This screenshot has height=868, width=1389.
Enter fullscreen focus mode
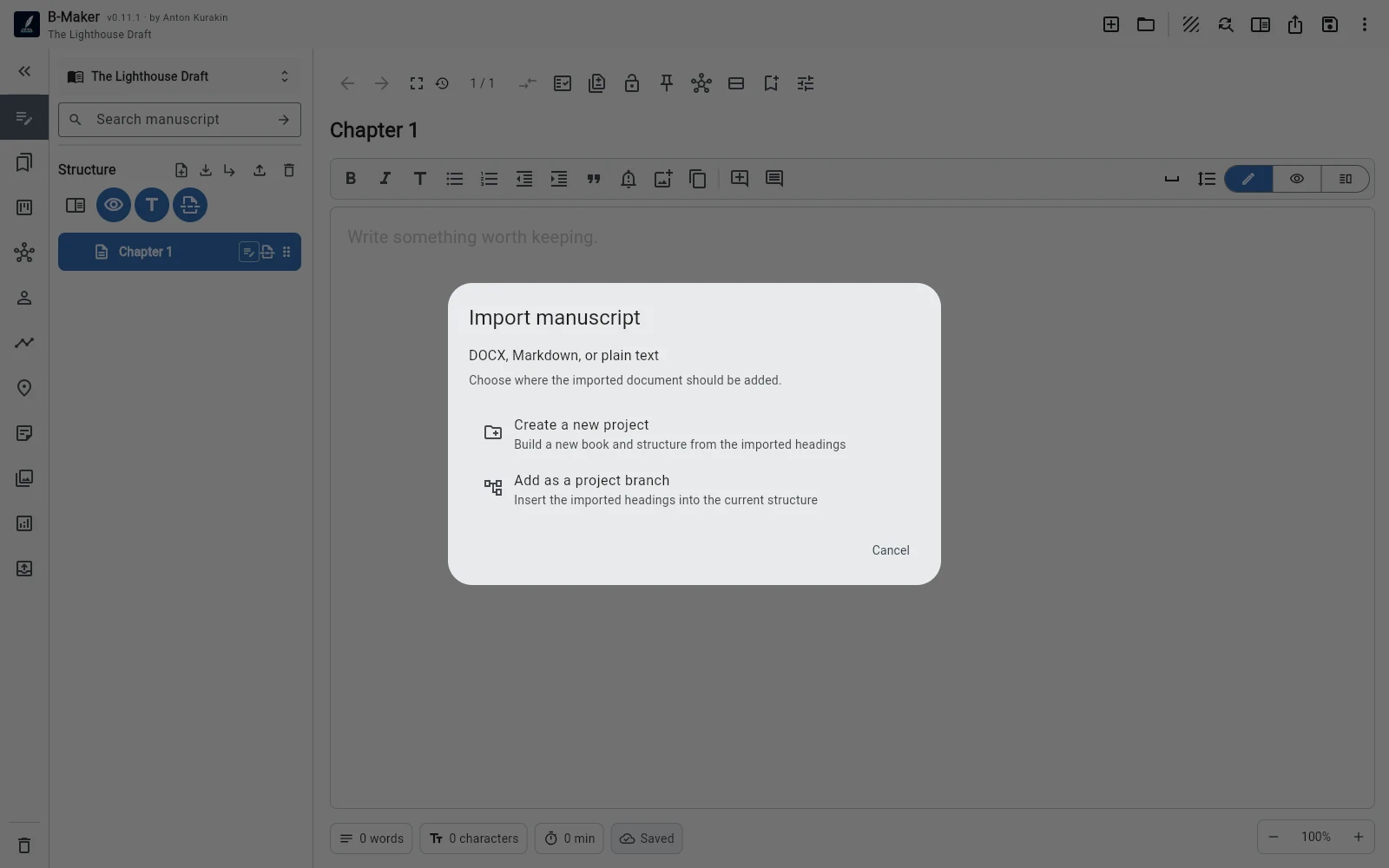point(417,83)
